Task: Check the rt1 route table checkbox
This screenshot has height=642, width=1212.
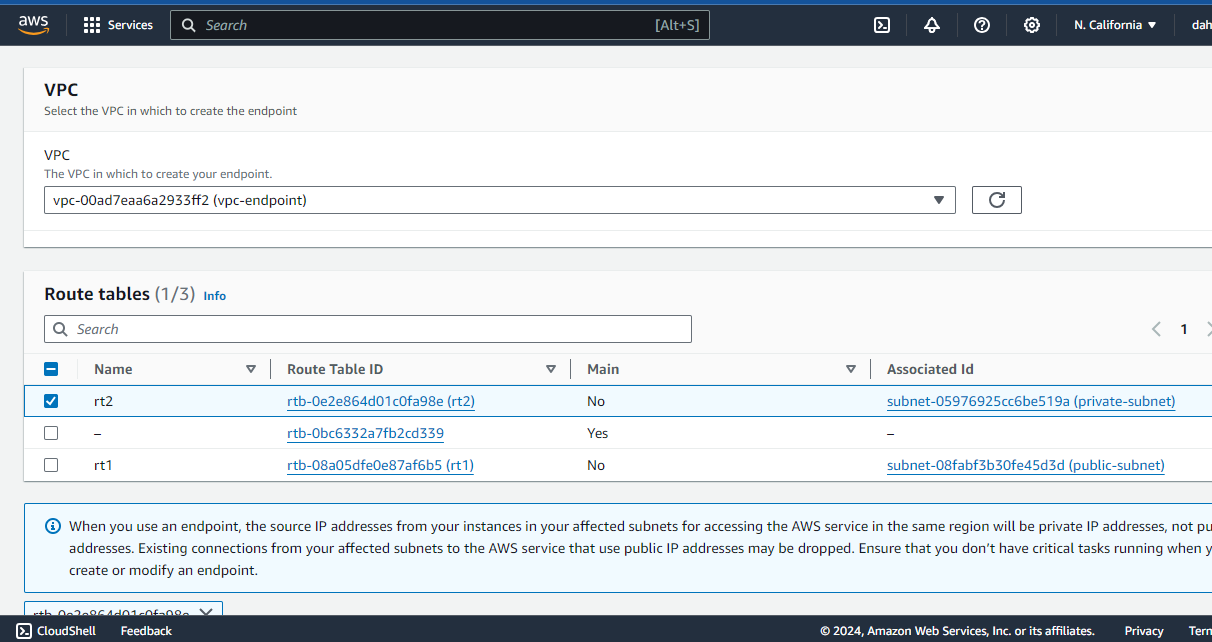Action: tap(51, 465)
